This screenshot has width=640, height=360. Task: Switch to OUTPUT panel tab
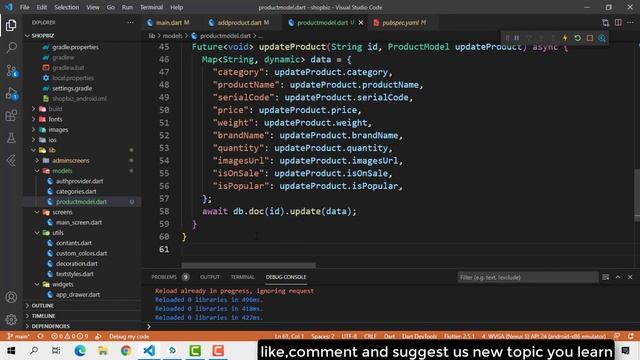210,277
